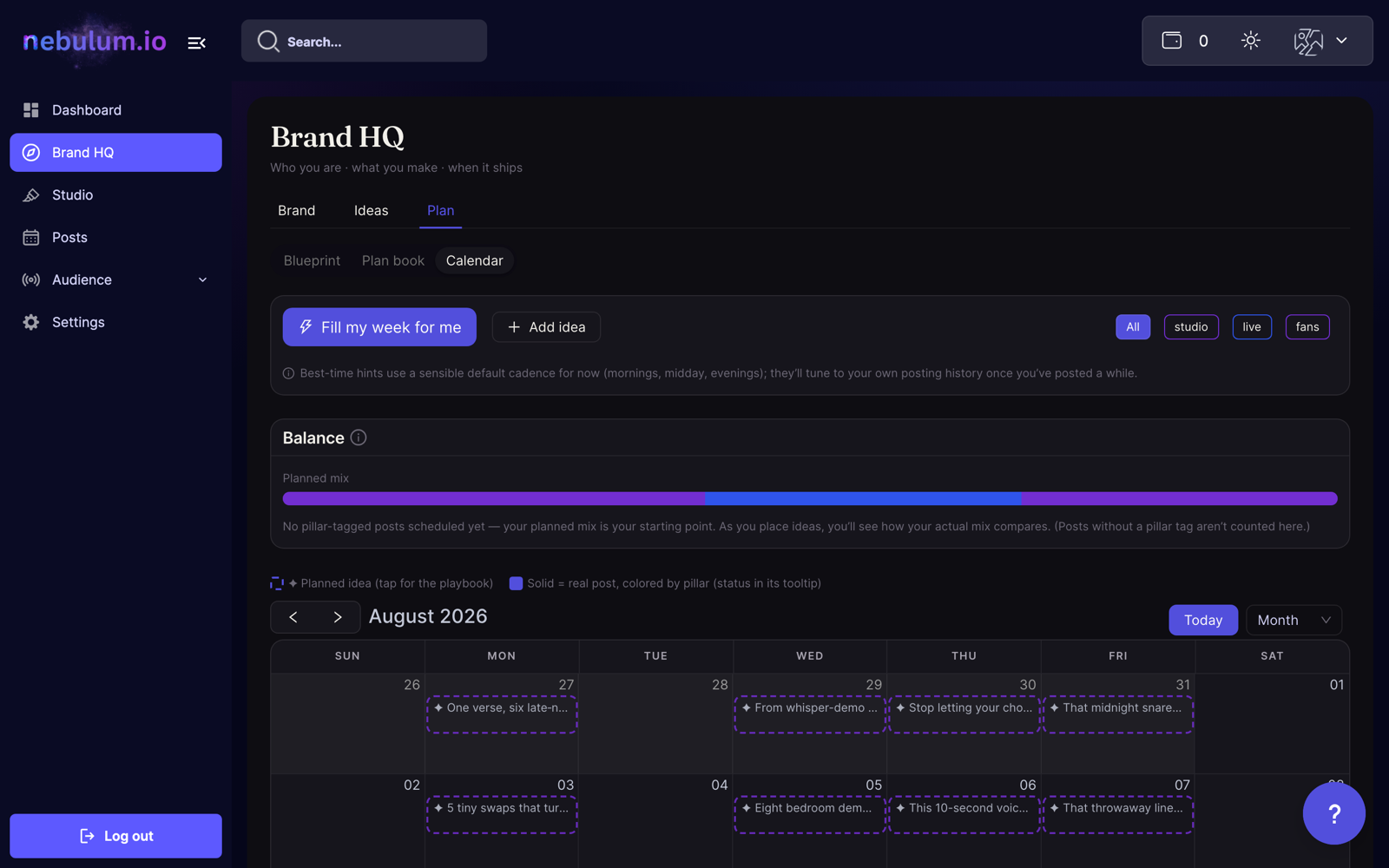Viewport: 1389px width, 868px height.
Task: Collapse the sidebar menu icon
Action: [x=197, y=43]
